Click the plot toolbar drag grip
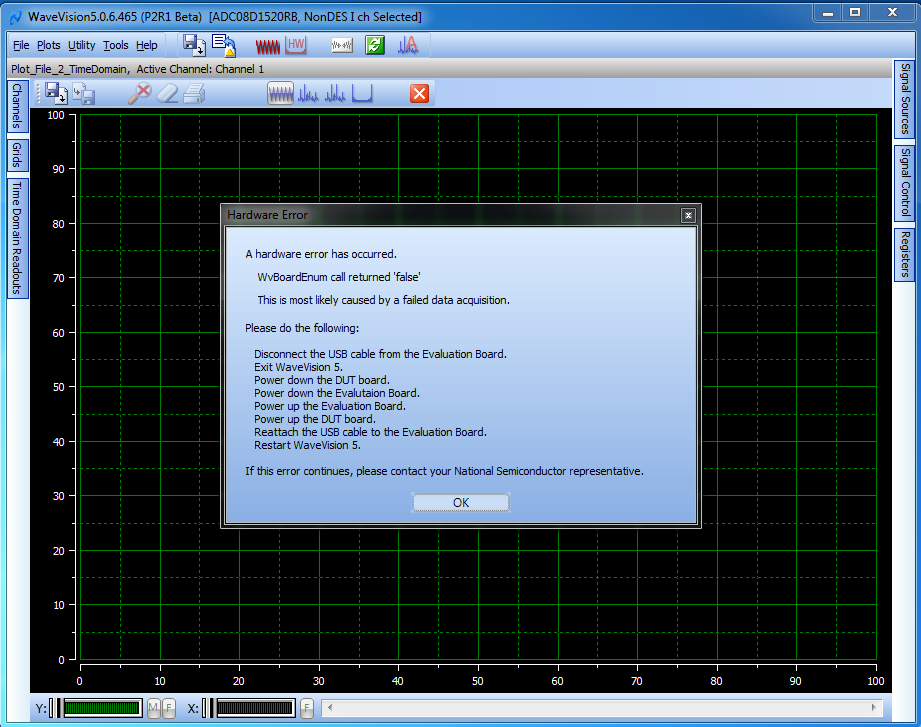Screen dimensions: 921x727 (x=39, y=93)
